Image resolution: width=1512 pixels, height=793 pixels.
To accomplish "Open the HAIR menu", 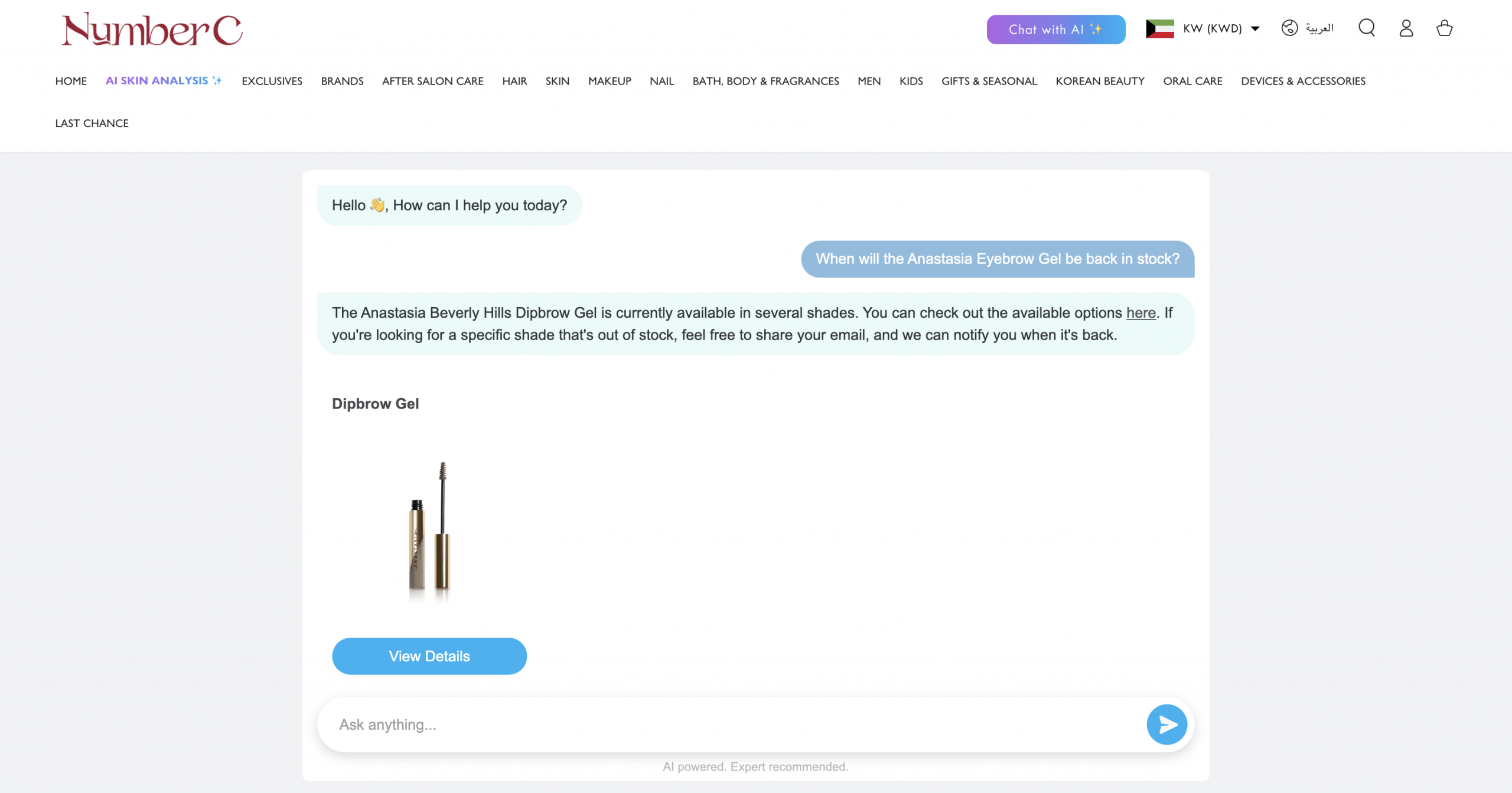I will click(x=514, y=81).
